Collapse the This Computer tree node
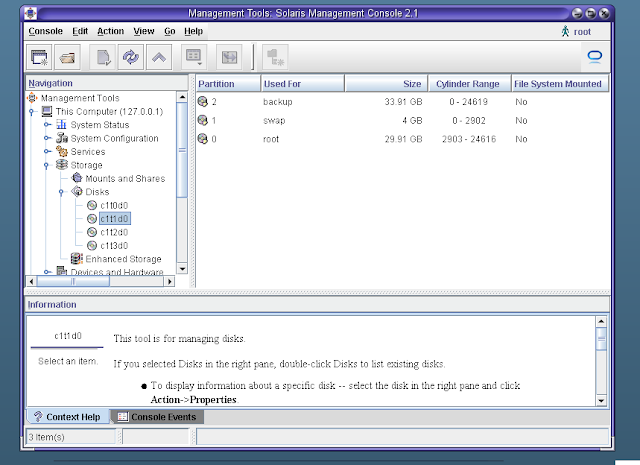This screenshot has width=640, height=465. coord(31,112)
